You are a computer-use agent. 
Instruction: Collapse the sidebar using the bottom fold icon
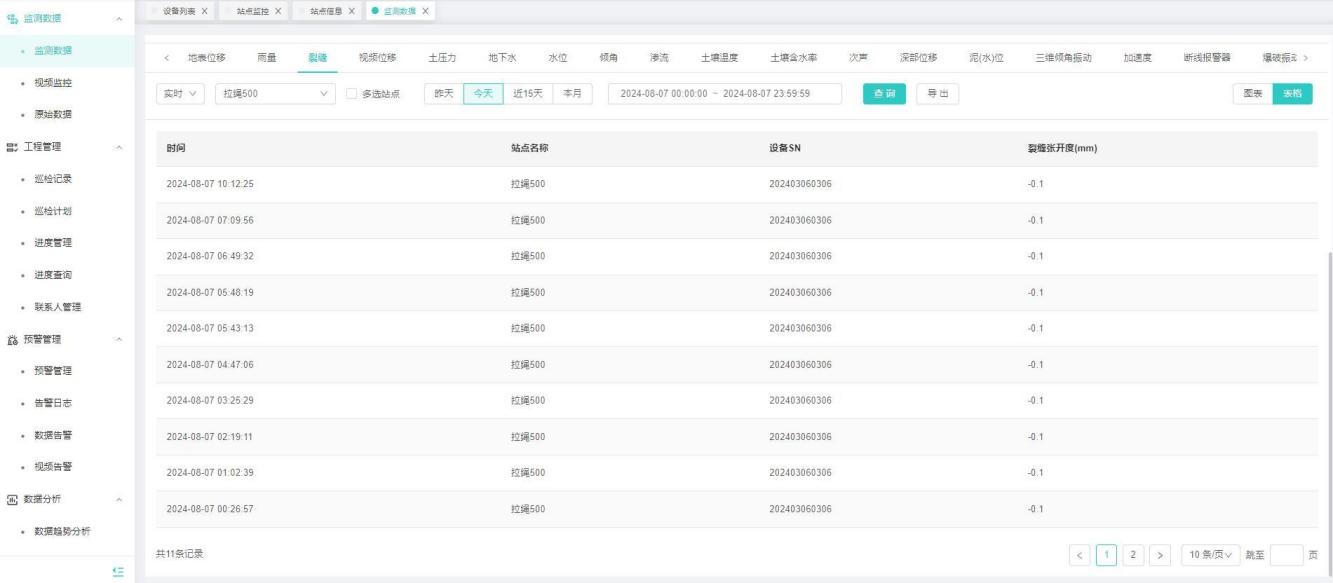pos(118,571)
